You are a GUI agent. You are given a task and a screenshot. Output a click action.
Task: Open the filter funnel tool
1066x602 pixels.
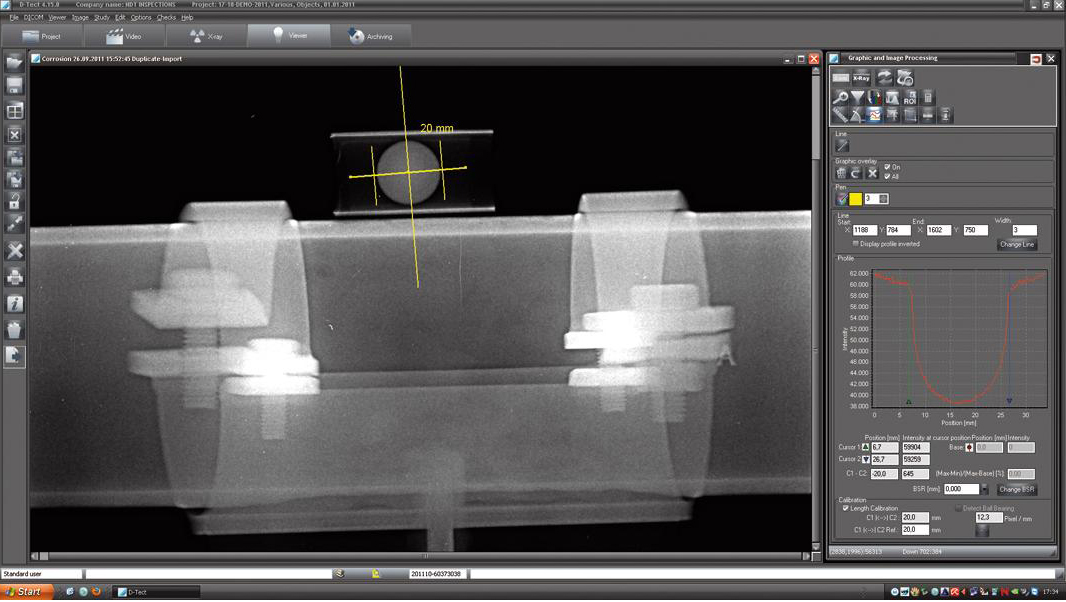[858, 98]
